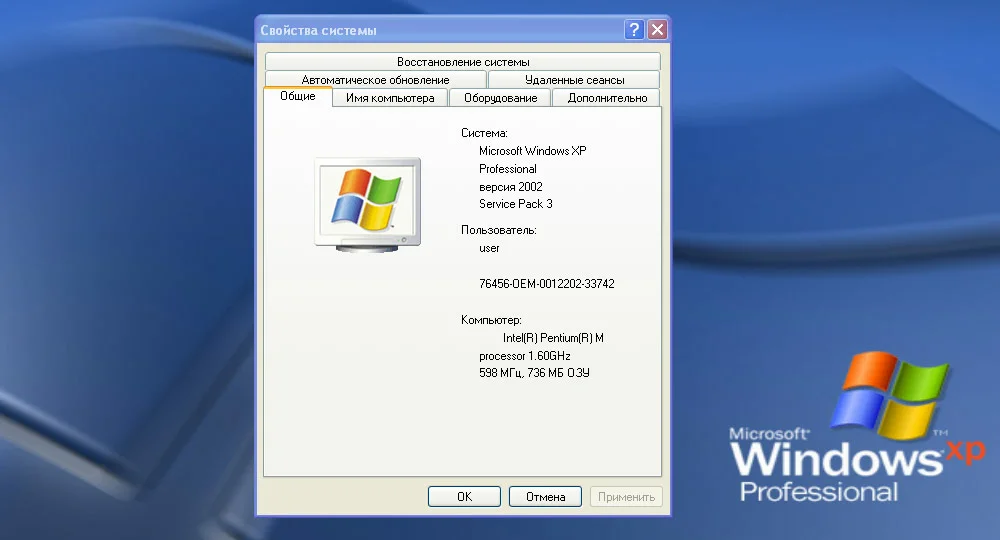Confirm with the OK button
1000x540 pixels.
click(464, 497)
